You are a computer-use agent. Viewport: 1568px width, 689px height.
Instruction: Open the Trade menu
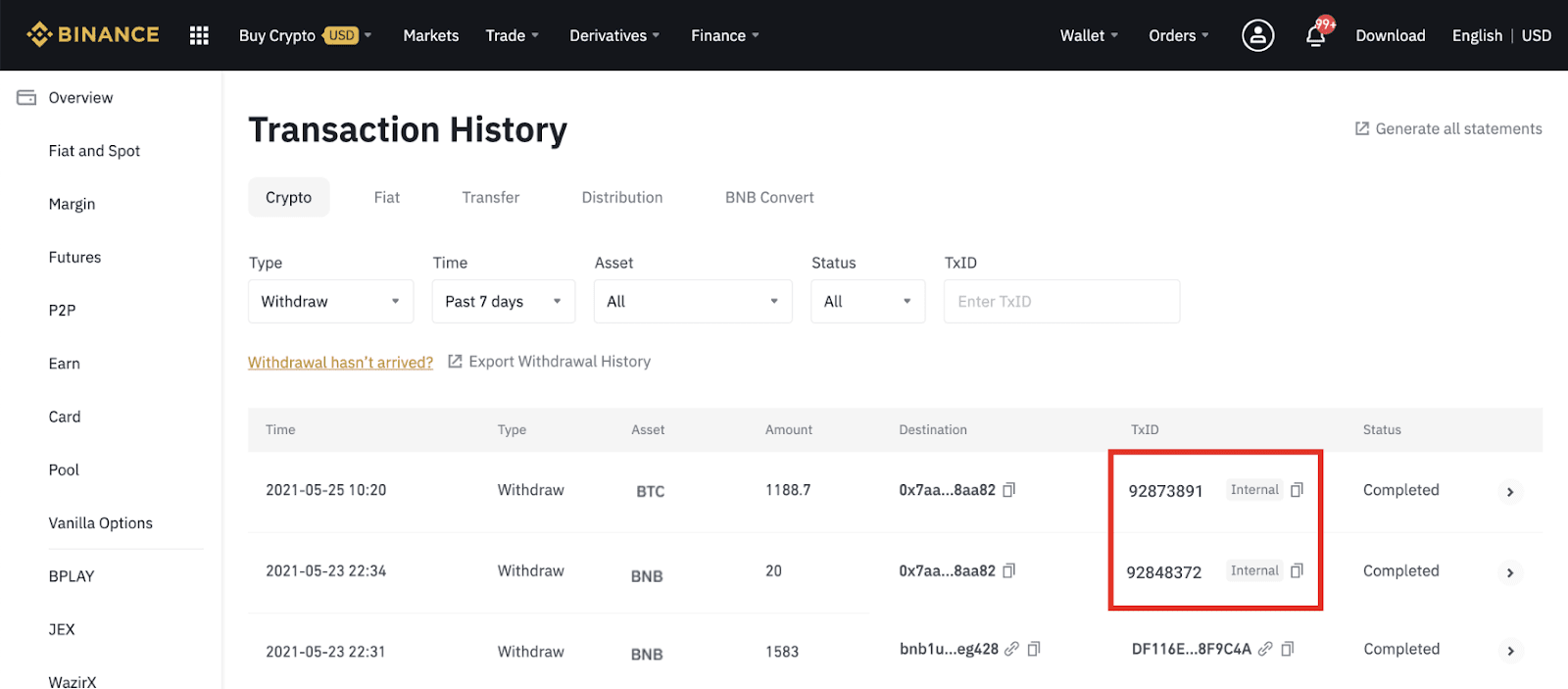[513, 35]
